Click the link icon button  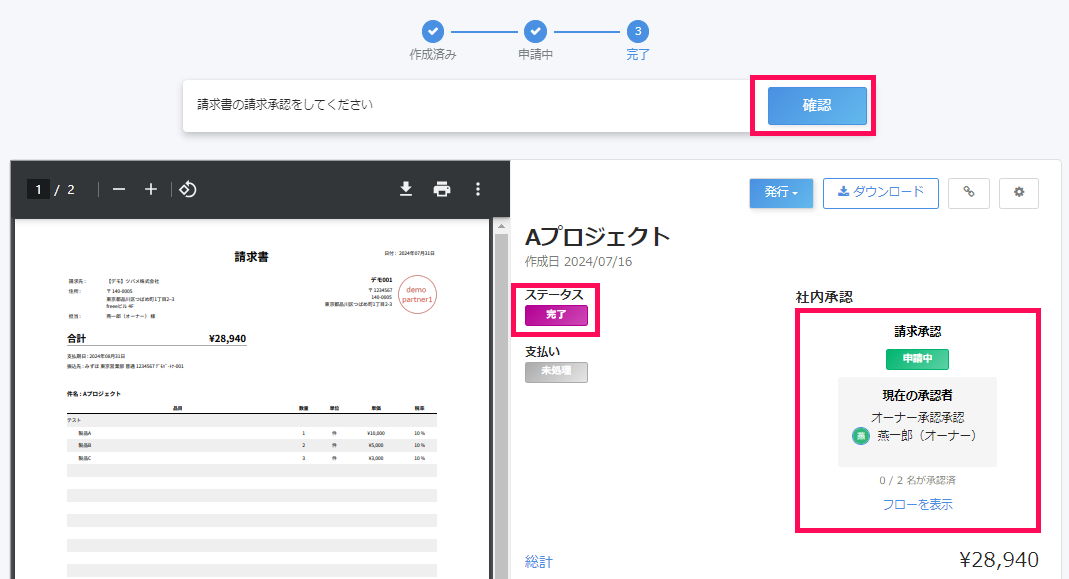[968, 193]
